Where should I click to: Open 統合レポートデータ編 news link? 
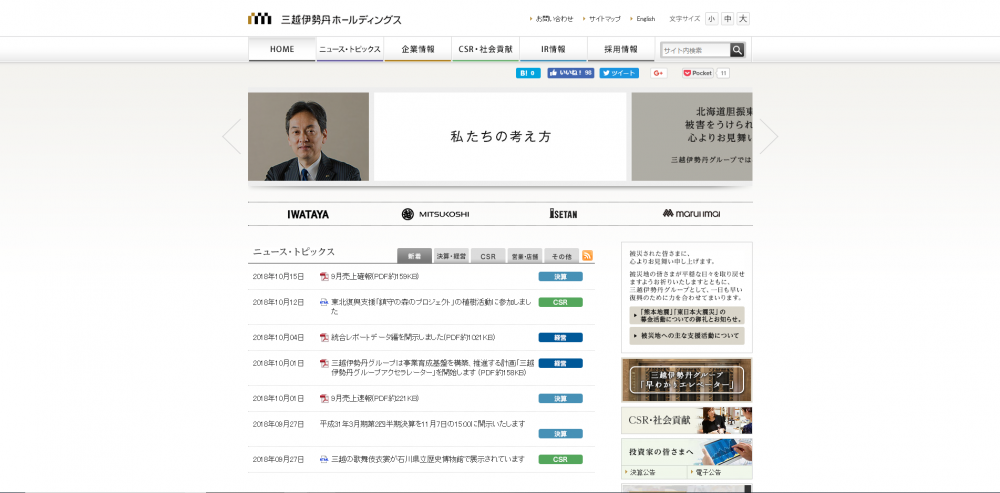413,337
